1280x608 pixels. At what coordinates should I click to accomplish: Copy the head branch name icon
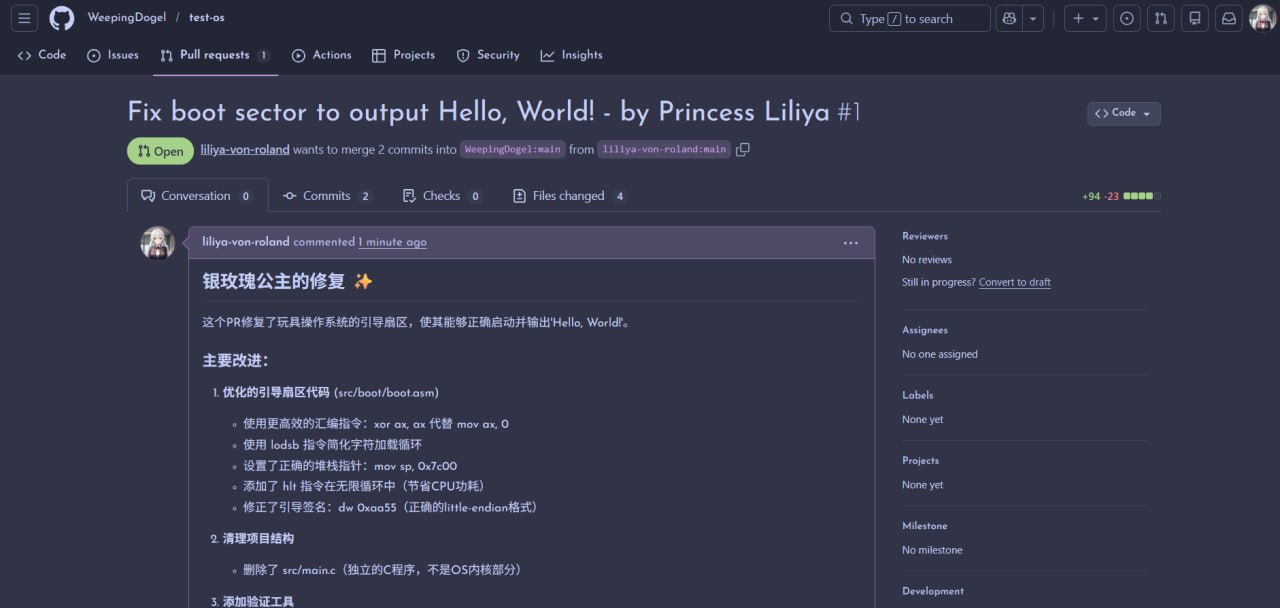click(742, 150)
